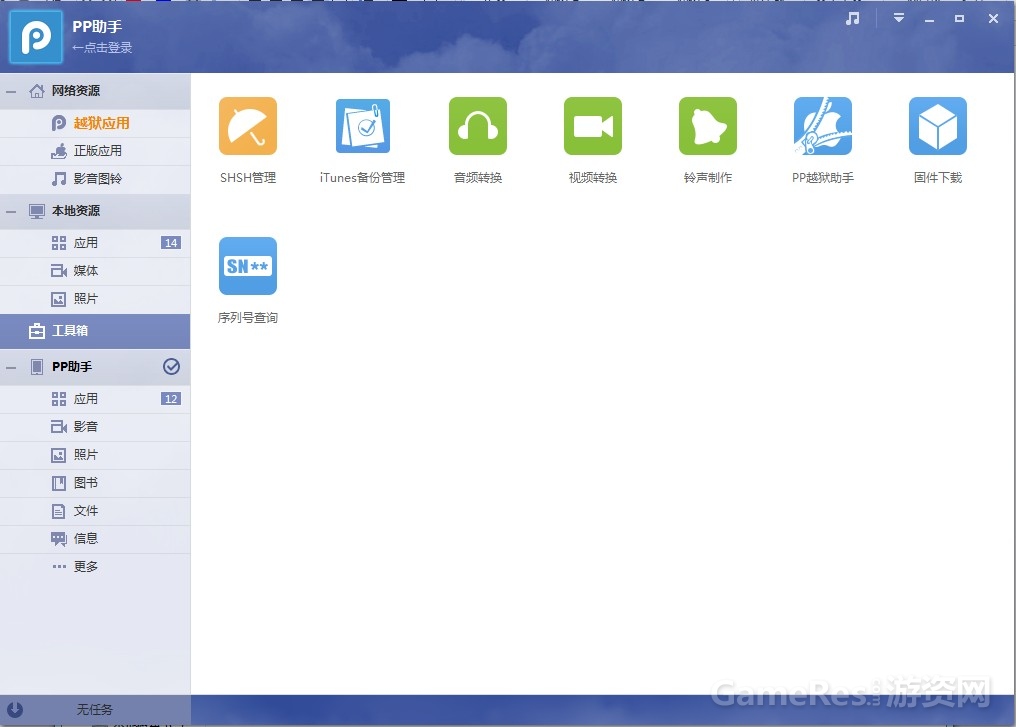Image resolution: width=1016 pixels, height=727 pixels.
Task: Click the 12 count badge
Action: [x=171, y=398]
